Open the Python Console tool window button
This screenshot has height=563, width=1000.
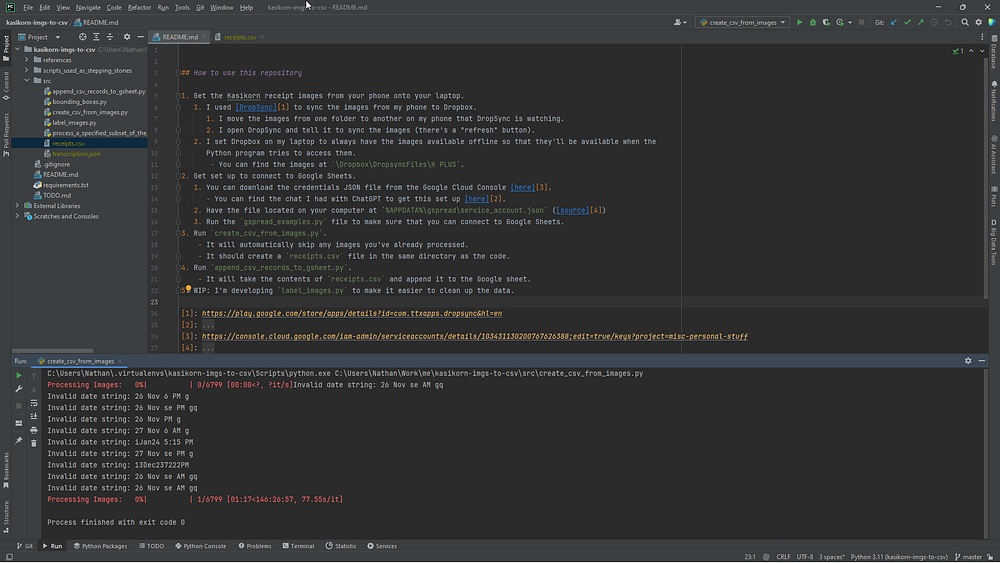click(204, 546)
